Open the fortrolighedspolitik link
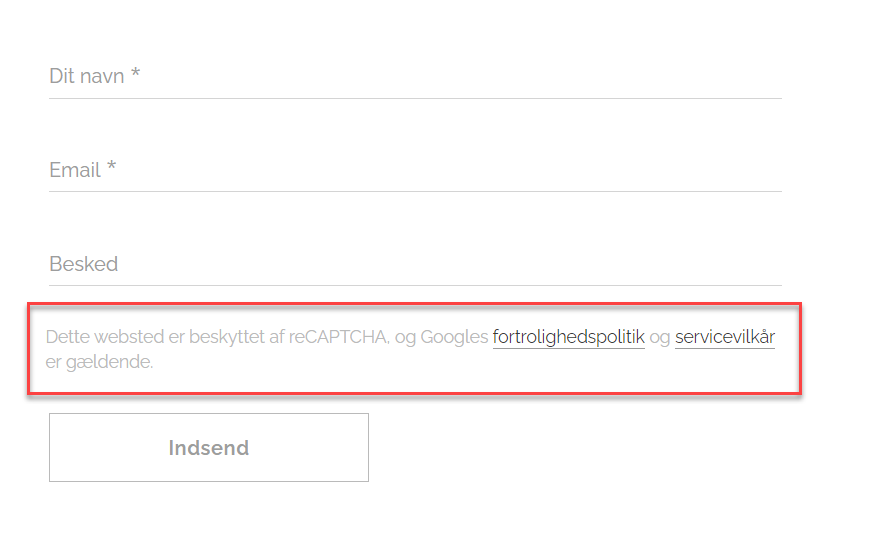The height and width of the screenshot is (533, 891). [x=568, y=337]
